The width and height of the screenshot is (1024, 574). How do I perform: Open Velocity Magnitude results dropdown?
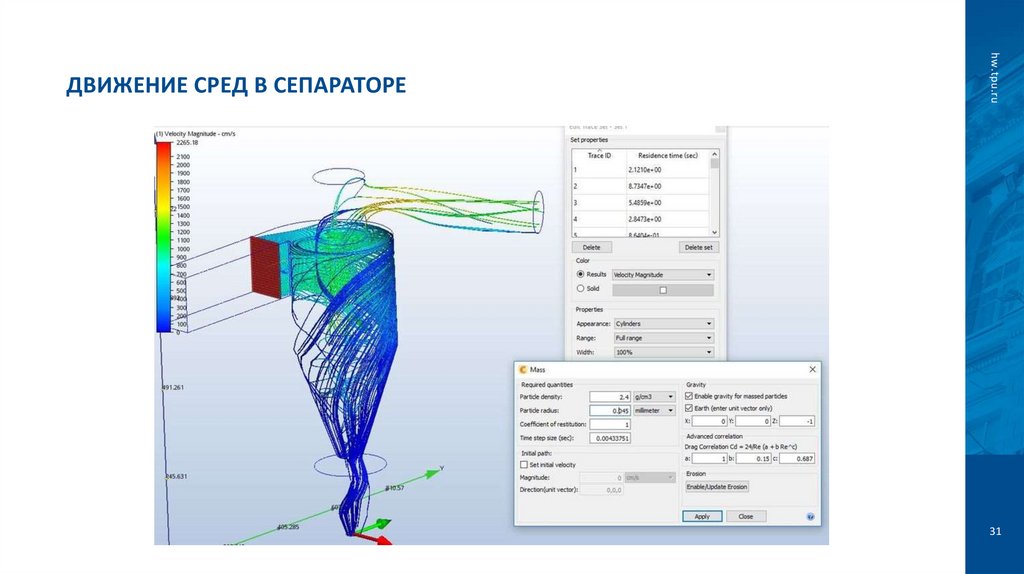coord(663,275)
